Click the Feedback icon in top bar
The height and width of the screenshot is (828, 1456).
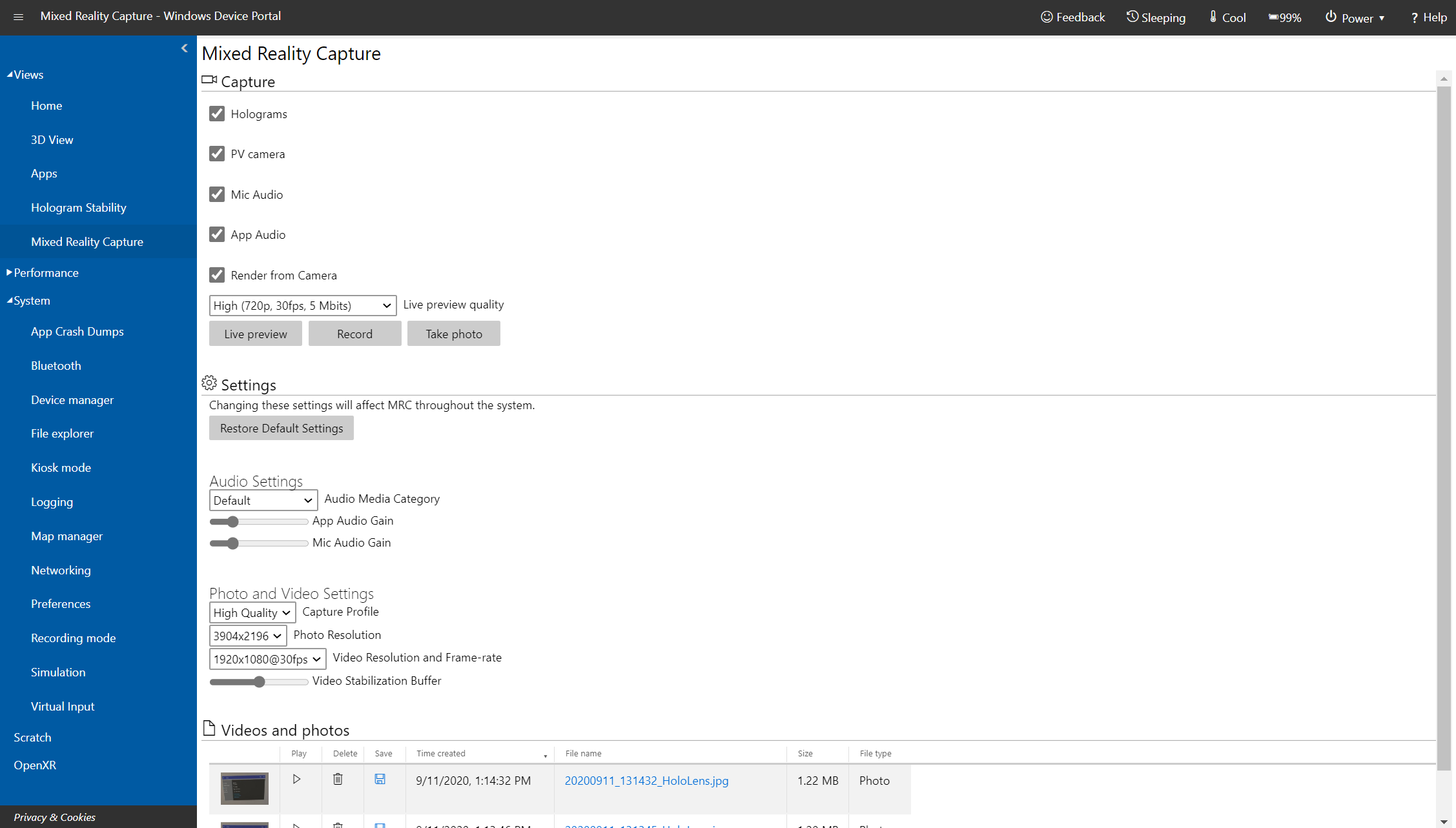point(1047,16)
